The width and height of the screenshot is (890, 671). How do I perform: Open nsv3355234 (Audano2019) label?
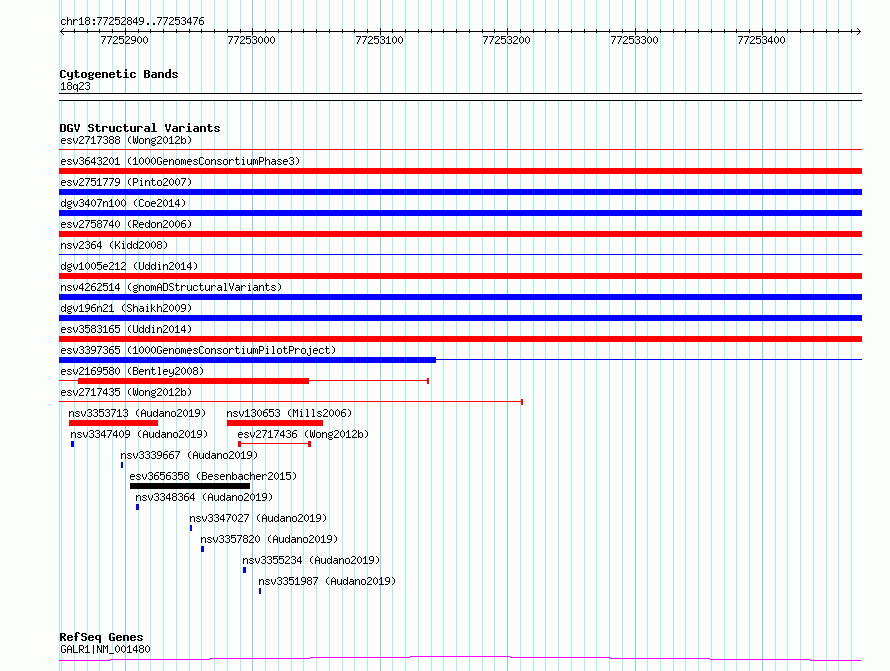point(311,560)
